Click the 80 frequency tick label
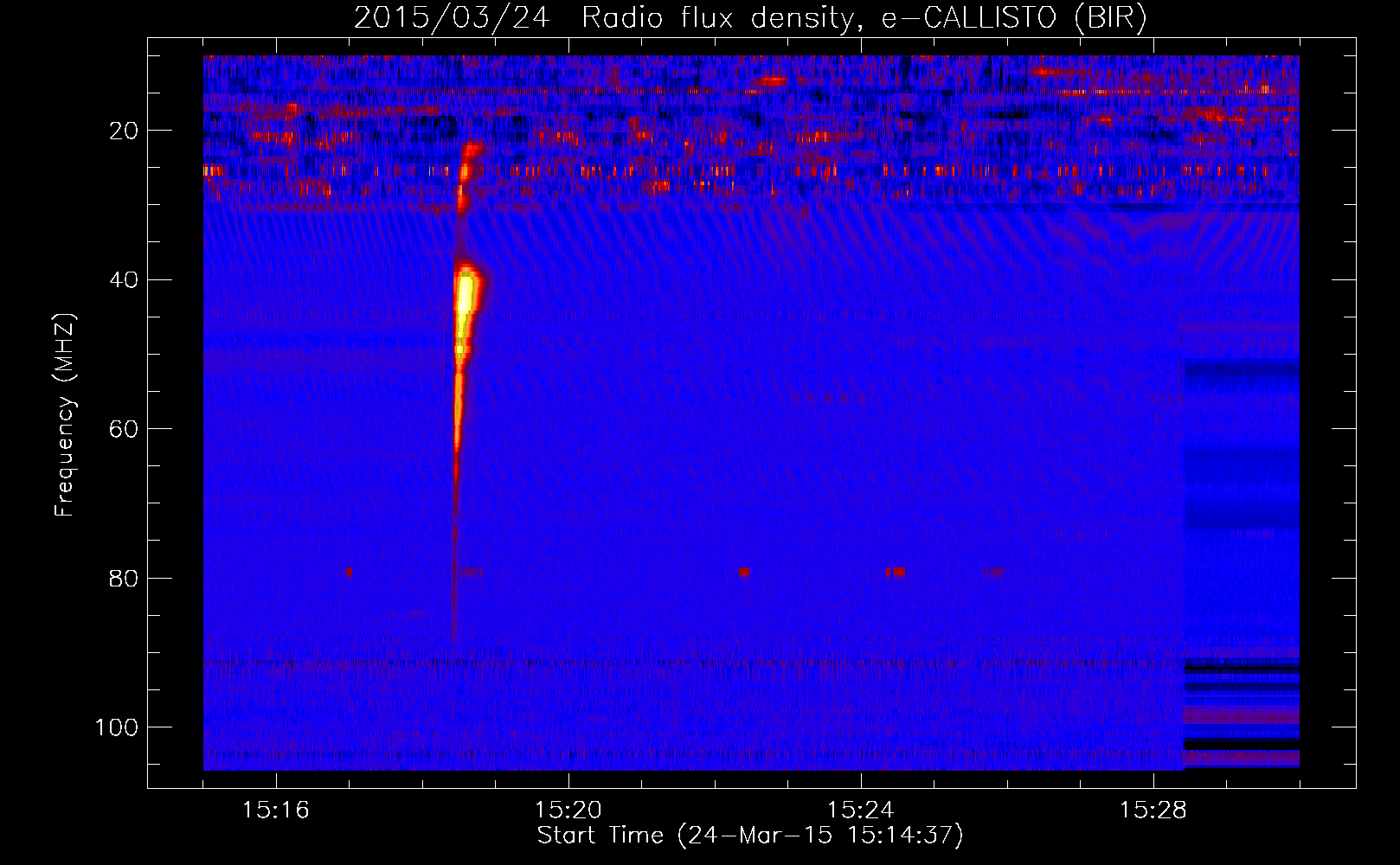Screen dimensions: 1400x865 tap(125, 578)
